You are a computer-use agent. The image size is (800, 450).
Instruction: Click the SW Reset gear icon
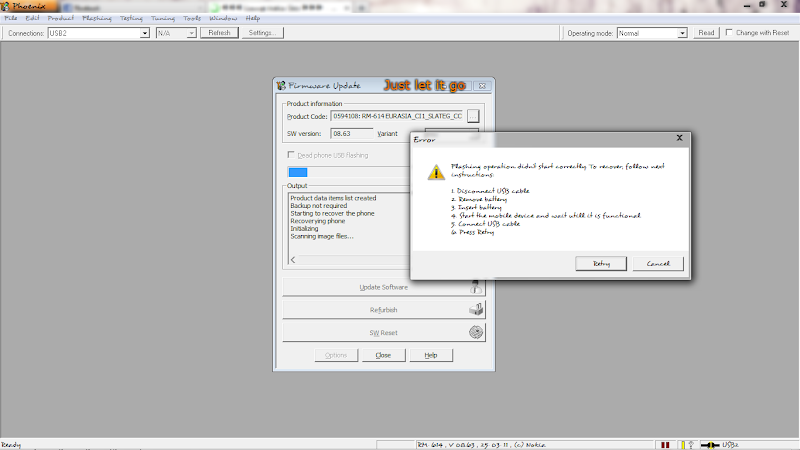pyautogui.click(x=477, y=332)
